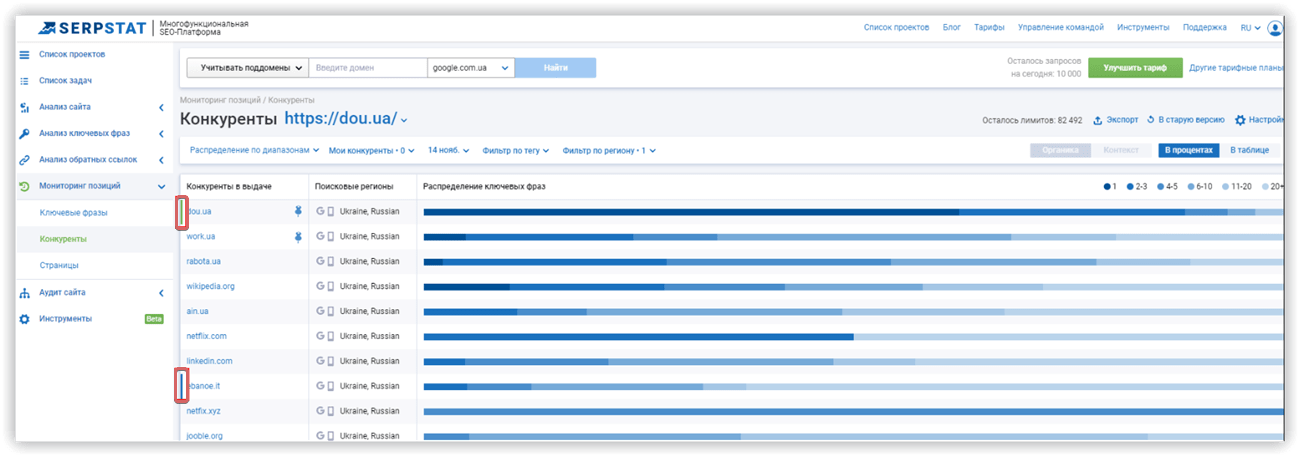Open the netflix.com competitor link
The image size is (1300, 457).
206,336
